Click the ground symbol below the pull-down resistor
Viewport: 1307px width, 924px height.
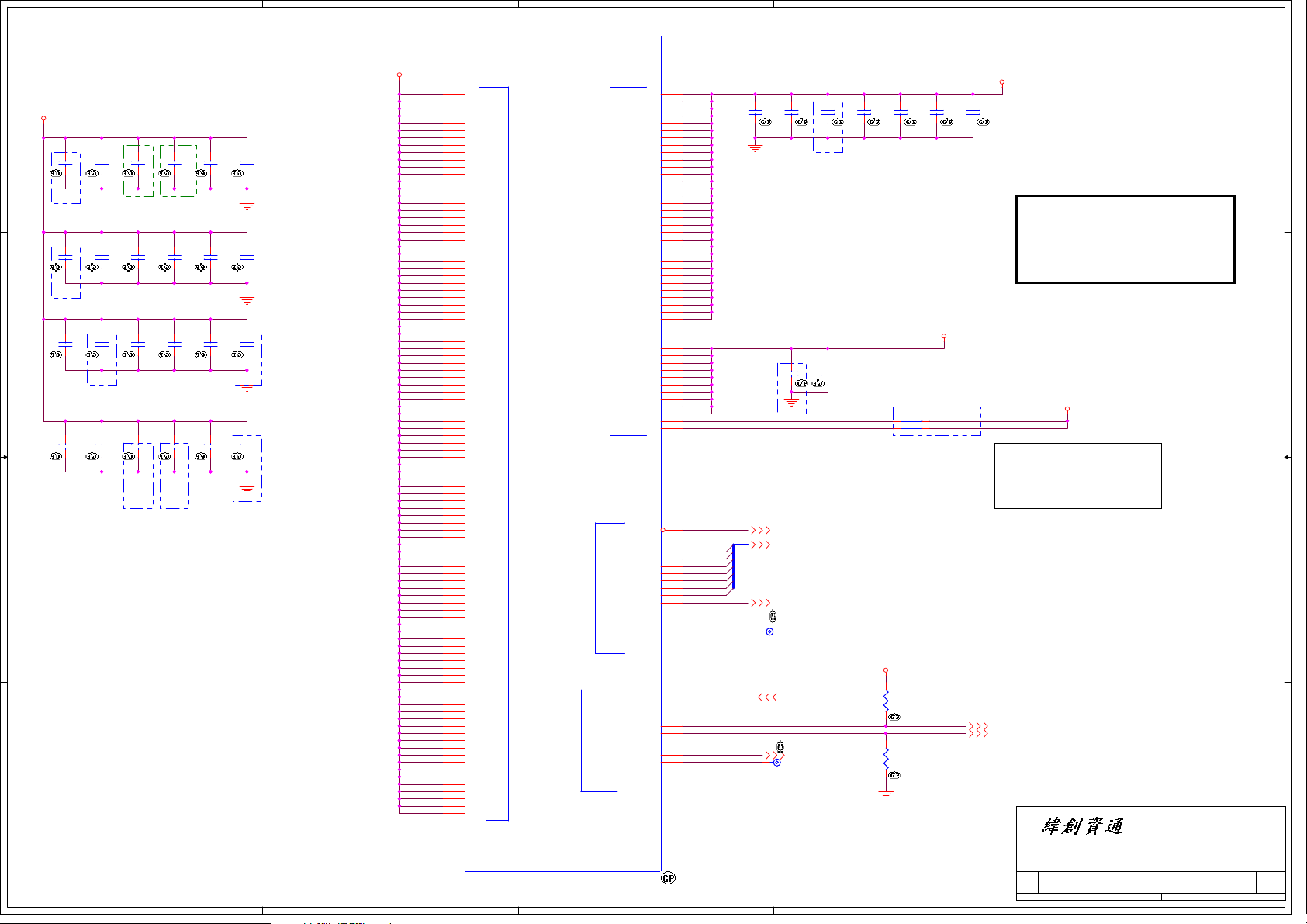[886, 794]
